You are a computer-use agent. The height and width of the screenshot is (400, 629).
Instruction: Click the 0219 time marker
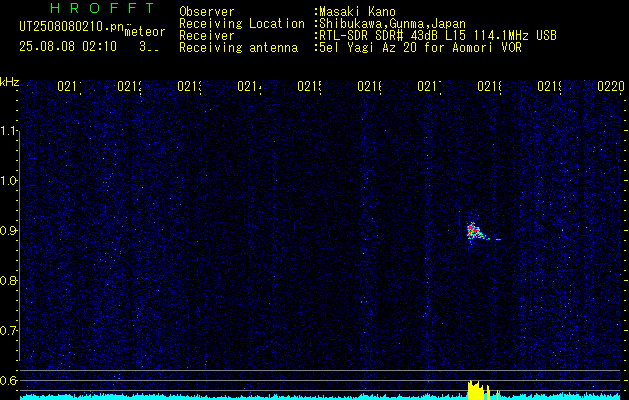(549, 86)
